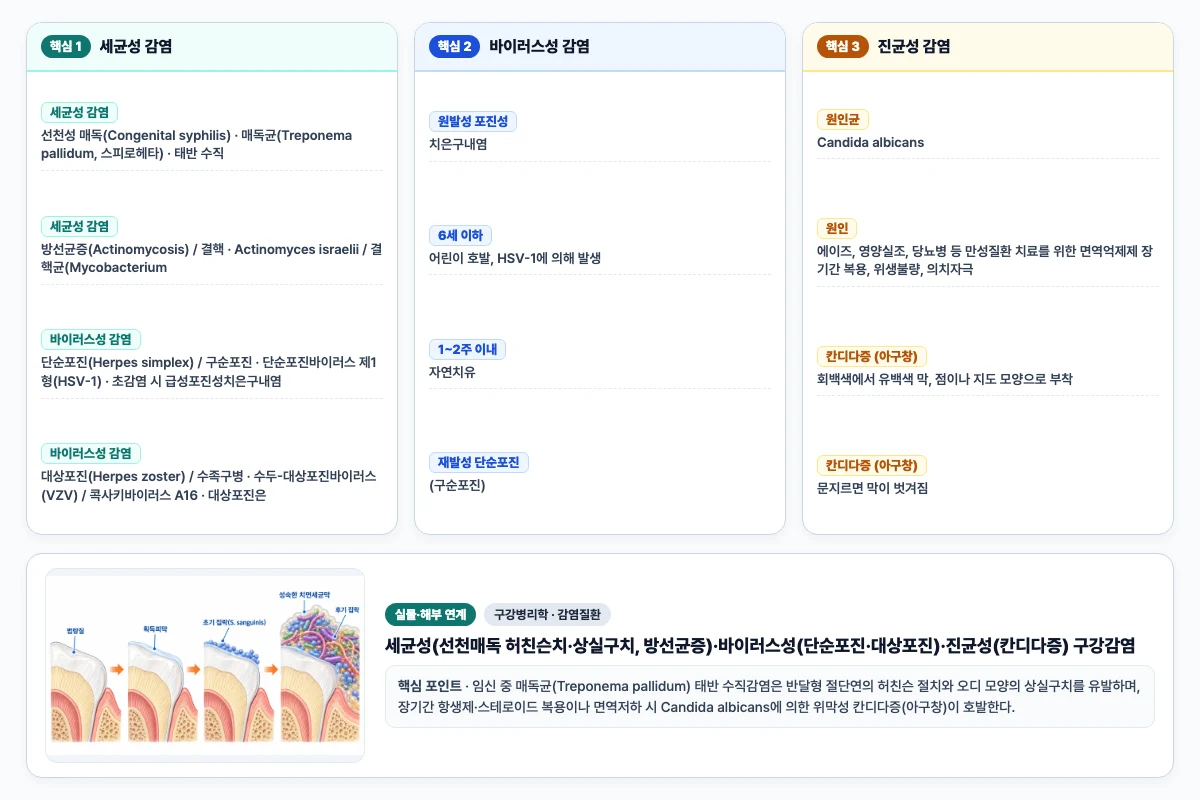Click the 칸디다증 (아구창) tag above 문지르면 text
The image size is (1200, 800).
(872, 466)
